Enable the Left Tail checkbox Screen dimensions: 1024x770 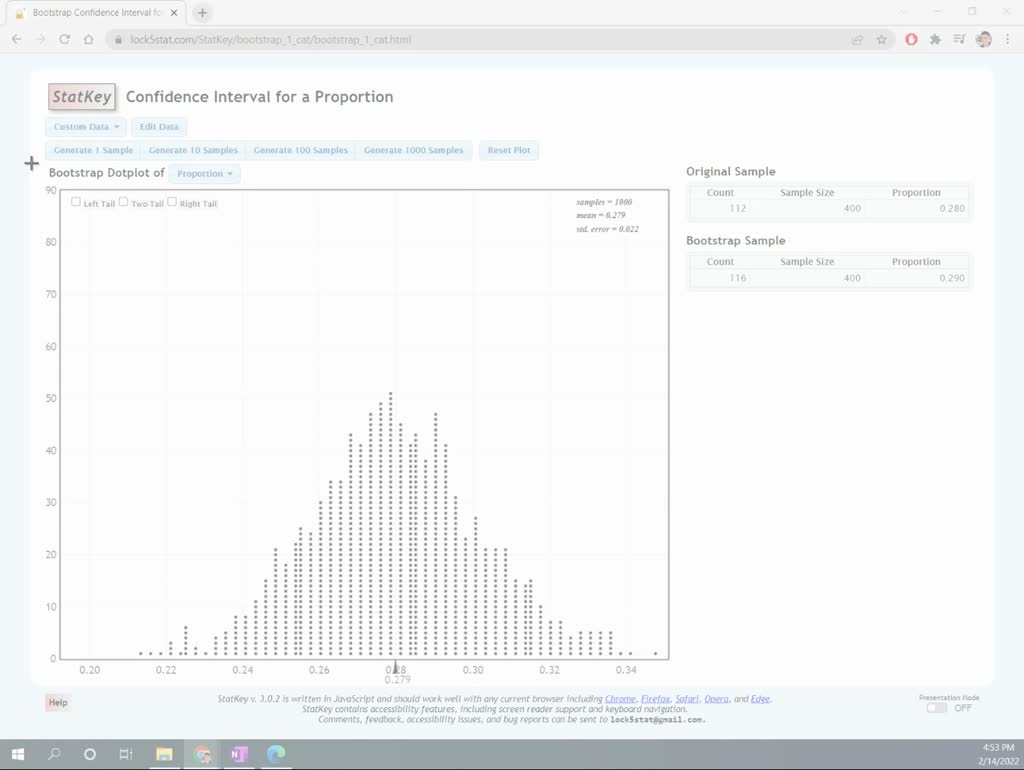(x=75, y=202)
